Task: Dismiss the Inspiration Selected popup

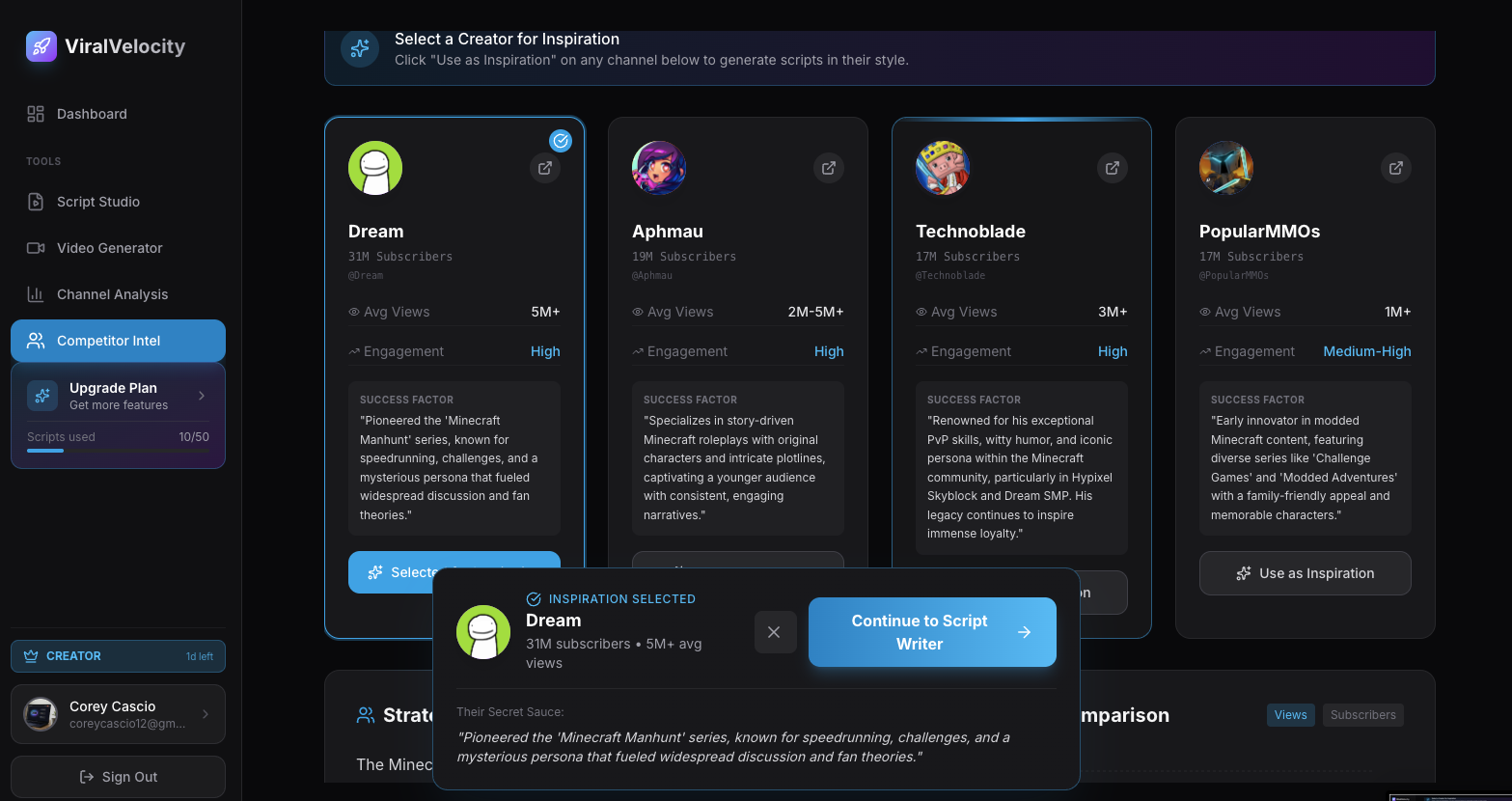Action: (775, 632)
